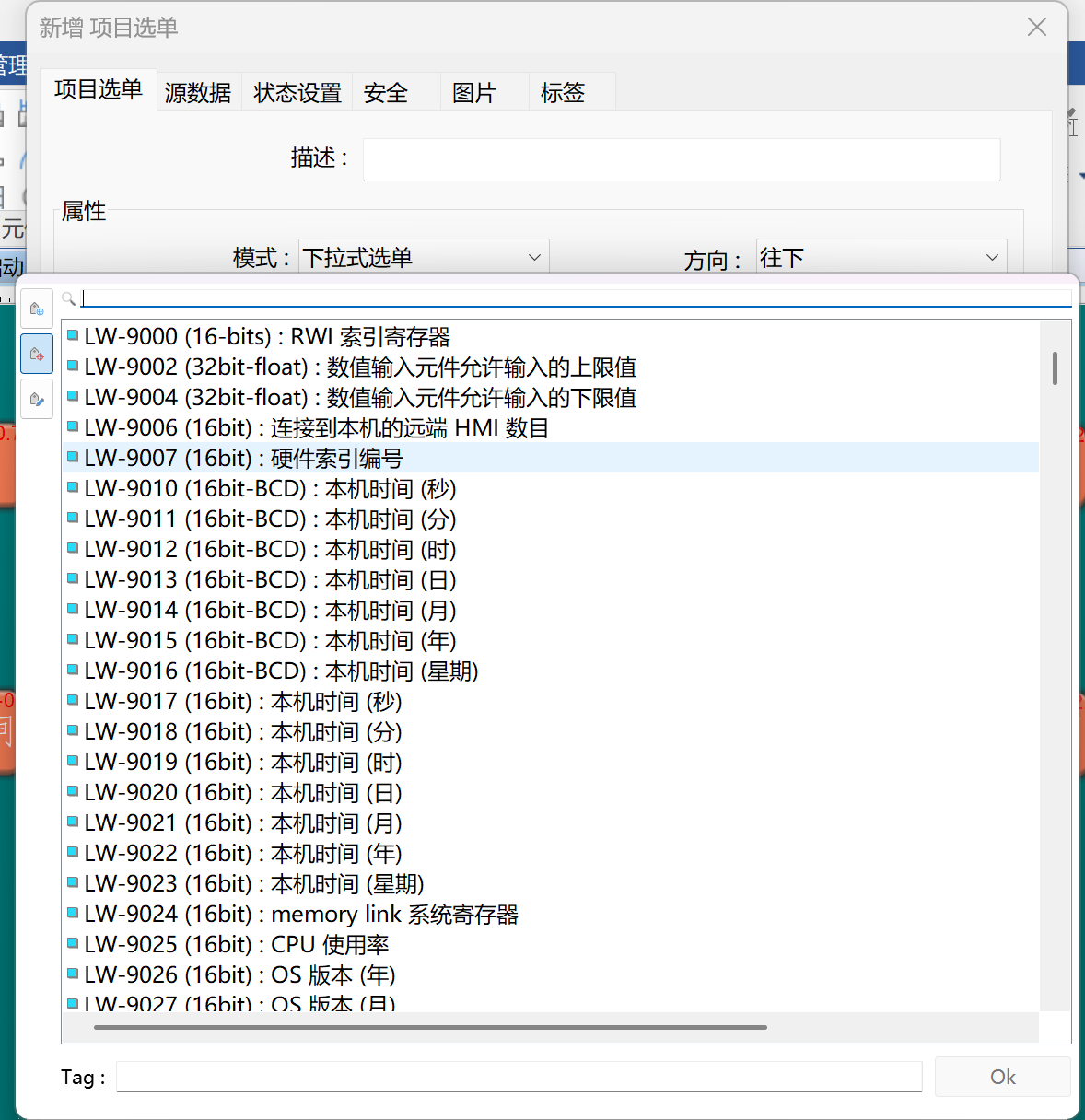Click the square icon beside LW-9000
The width and height of the screenshot is (1085, 1120).
[x=73, y=336]
